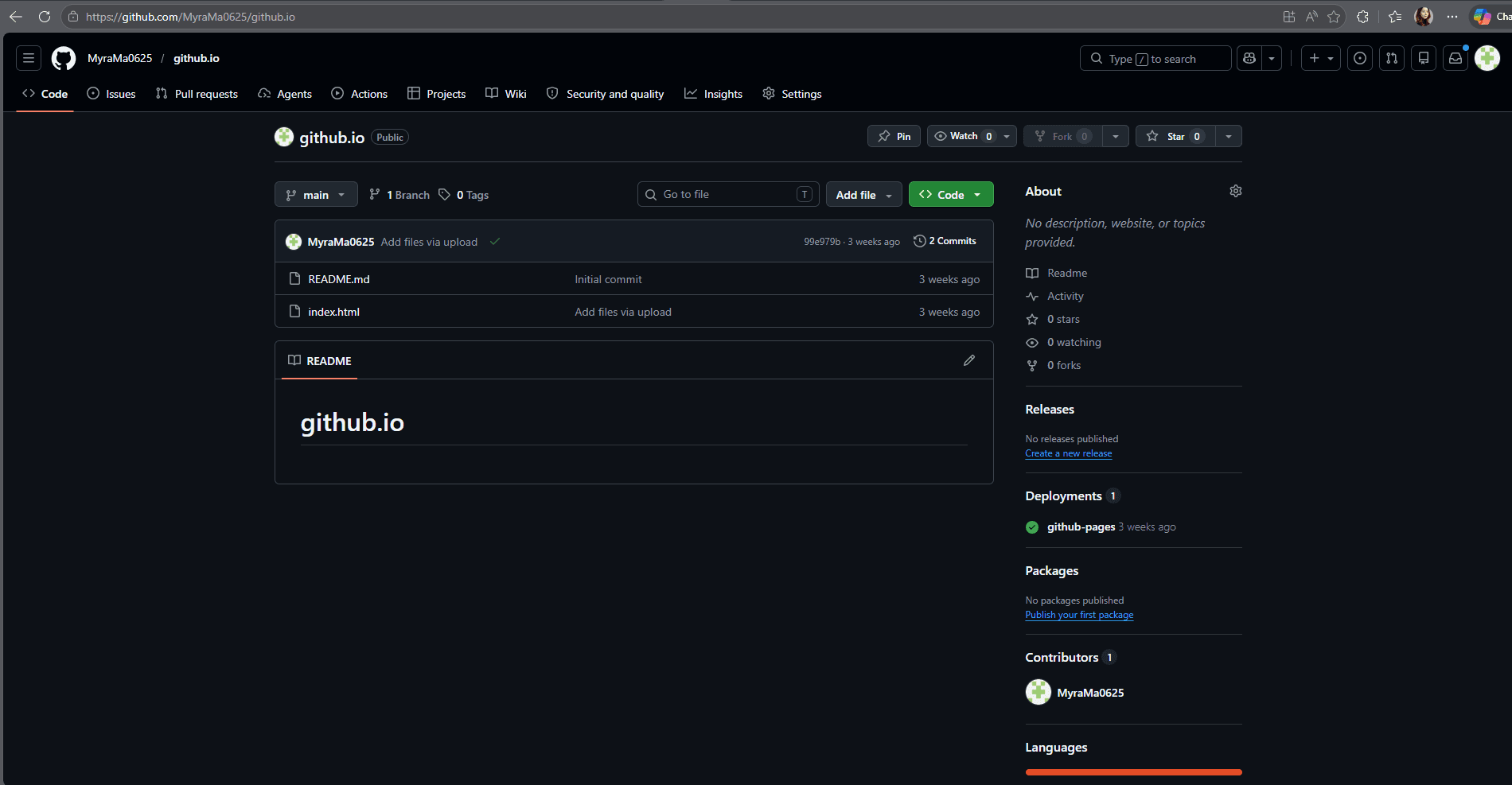
Task: View the 0 Tags link
Action: (x=464, y=195)
